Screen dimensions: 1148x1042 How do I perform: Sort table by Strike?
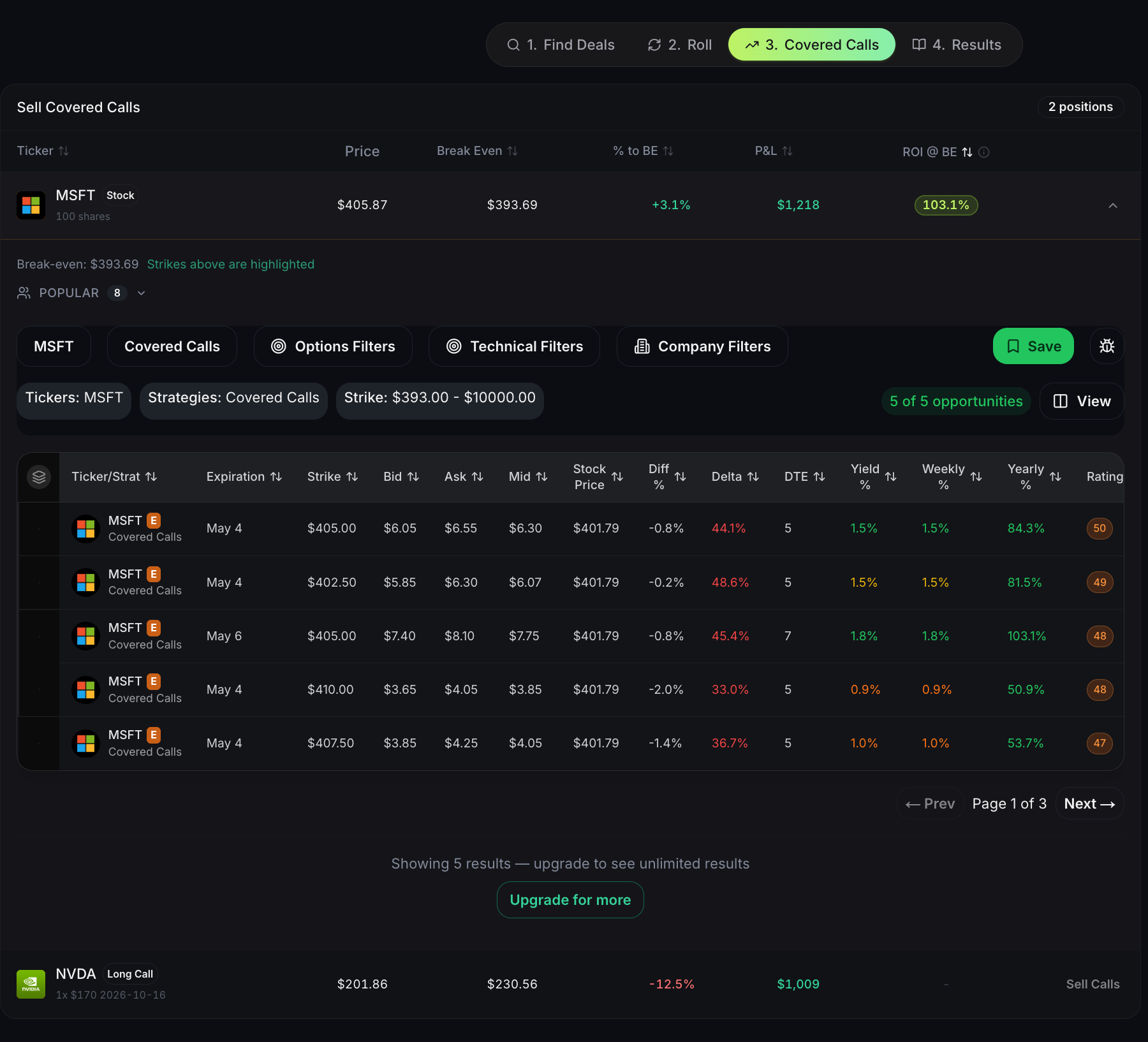[332, 476]
